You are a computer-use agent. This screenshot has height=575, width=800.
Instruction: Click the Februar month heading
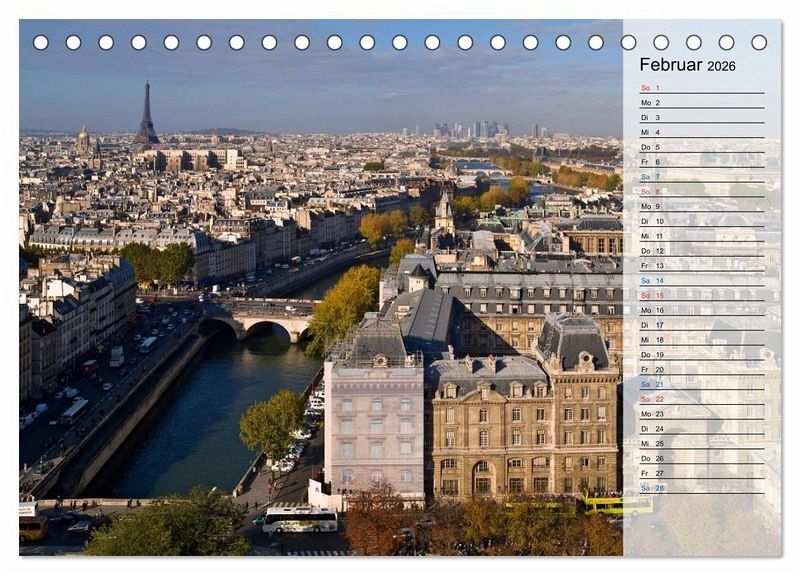[671, 65]
